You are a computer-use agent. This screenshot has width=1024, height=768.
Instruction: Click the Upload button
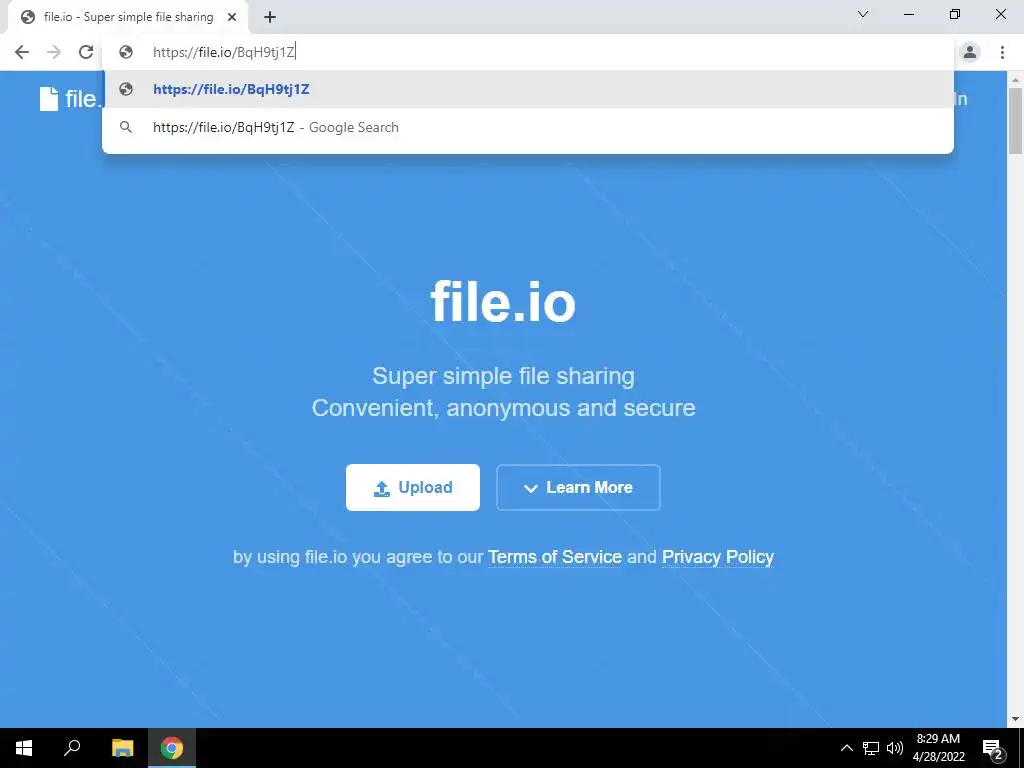[x=413, y=487]
